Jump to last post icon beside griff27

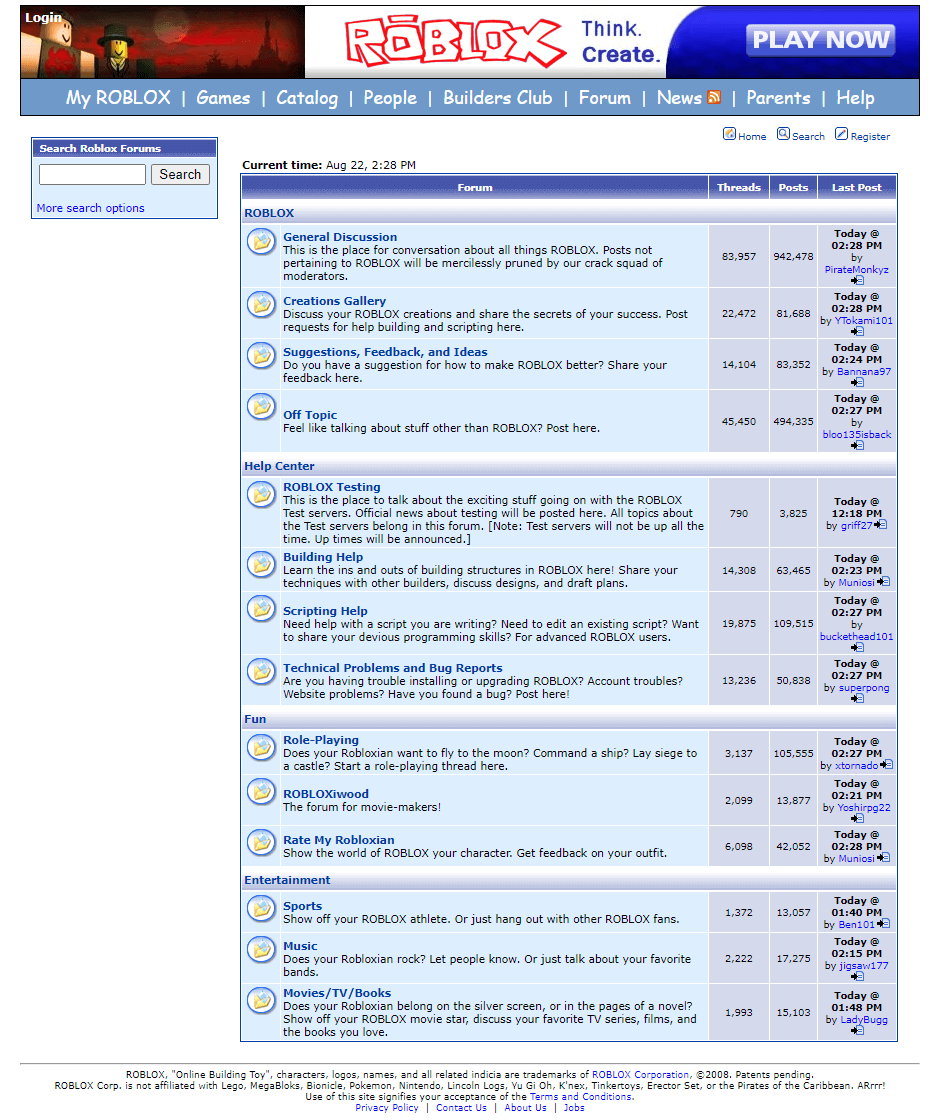880,525
